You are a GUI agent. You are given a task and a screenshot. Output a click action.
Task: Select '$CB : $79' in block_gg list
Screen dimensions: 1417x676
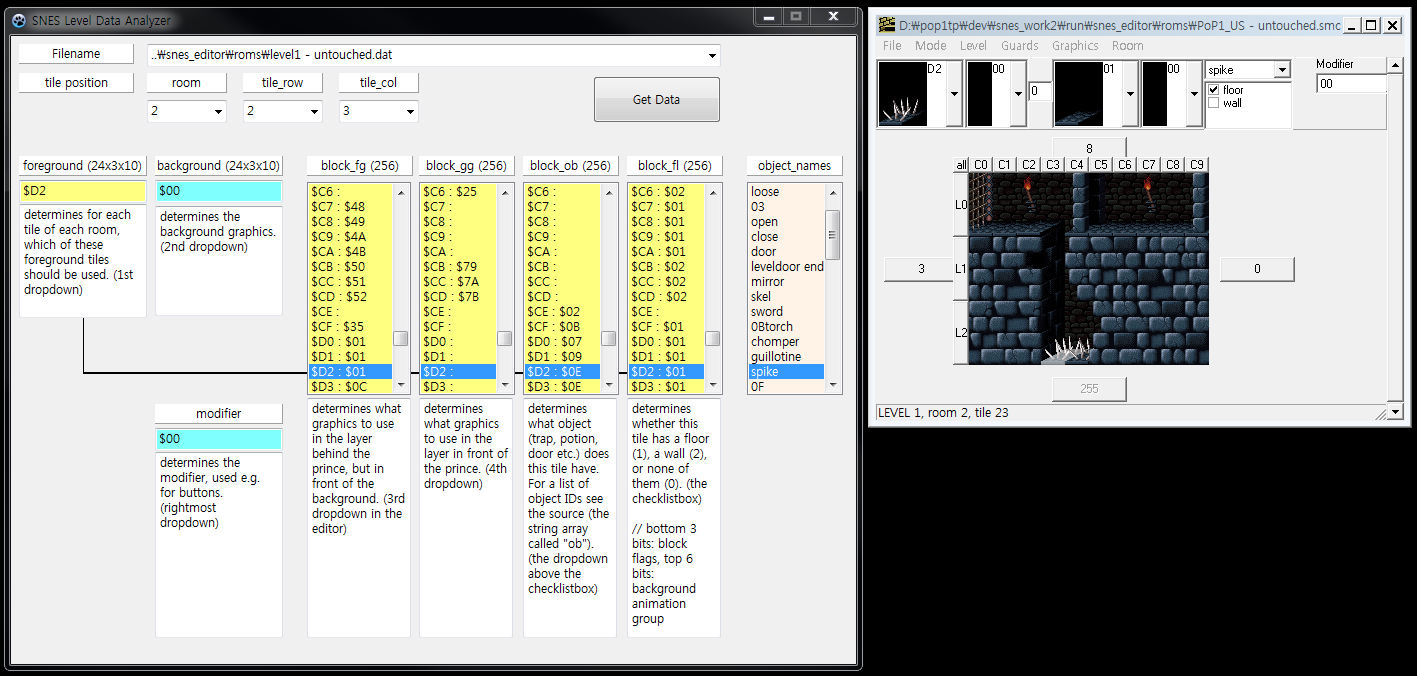(x=458, y=267)
